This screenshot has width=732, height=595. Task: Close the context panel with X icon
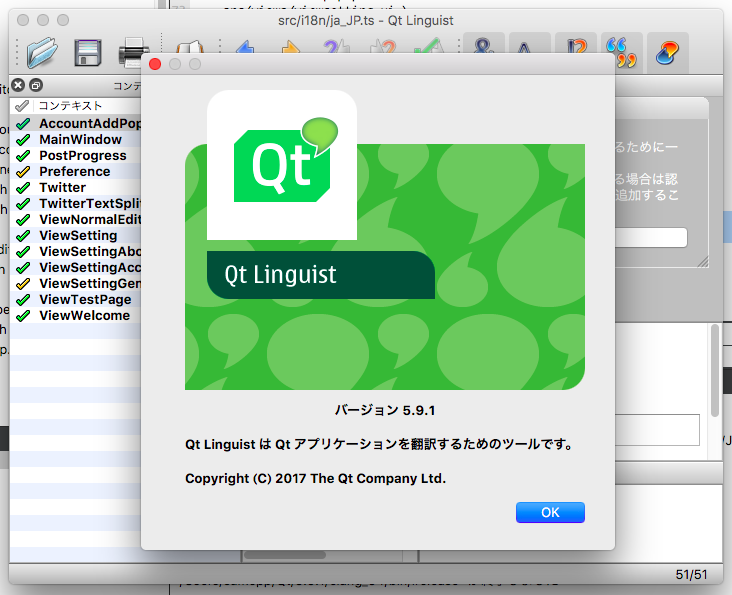coord(18,85)
